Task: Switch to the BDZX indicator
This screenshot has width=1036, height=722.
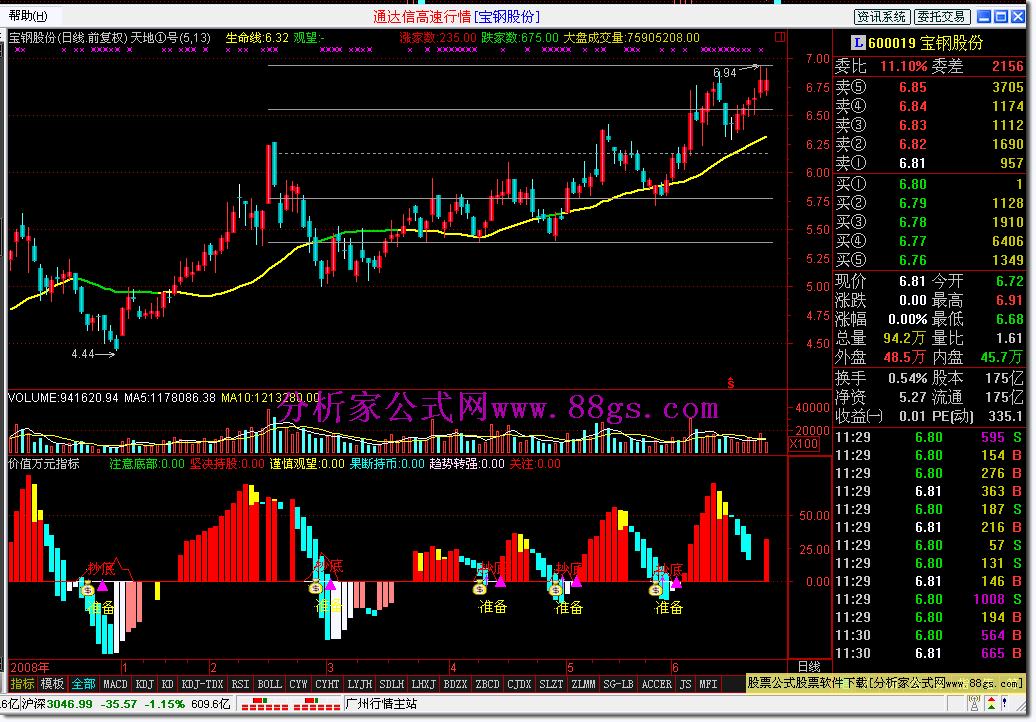Action: pos(455,684)
